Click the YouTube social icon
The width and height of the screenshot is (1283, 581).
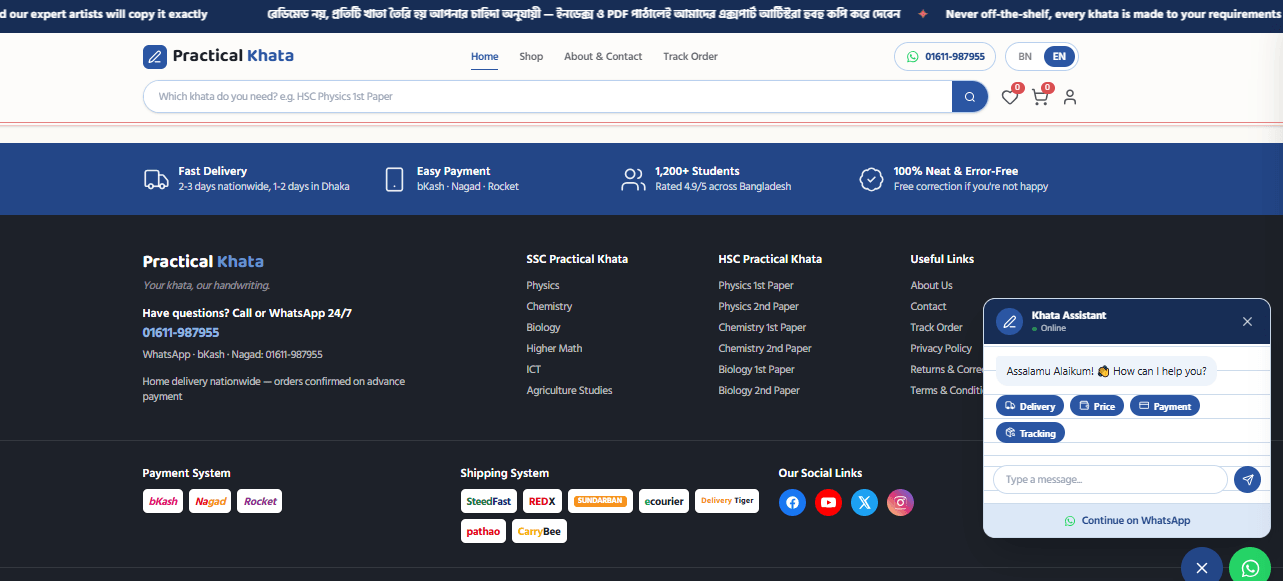point(829,503)
